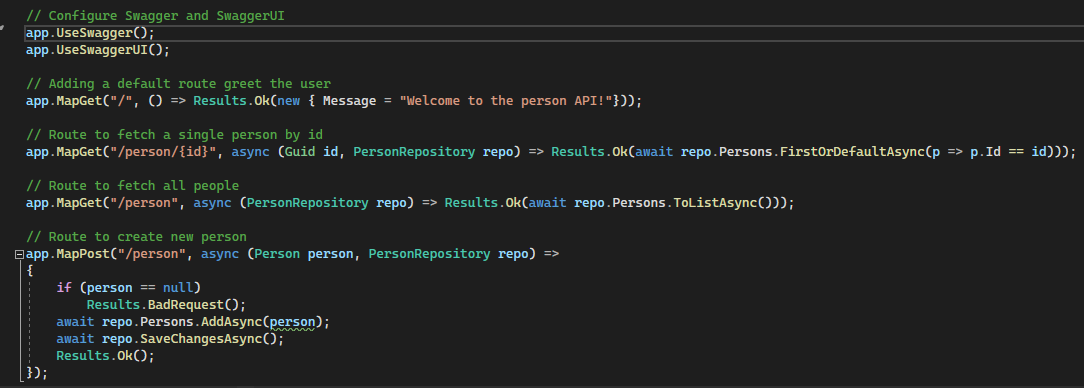
Task: Click the lambda expression "p.Id == id"
Action: click(1009, 152)
